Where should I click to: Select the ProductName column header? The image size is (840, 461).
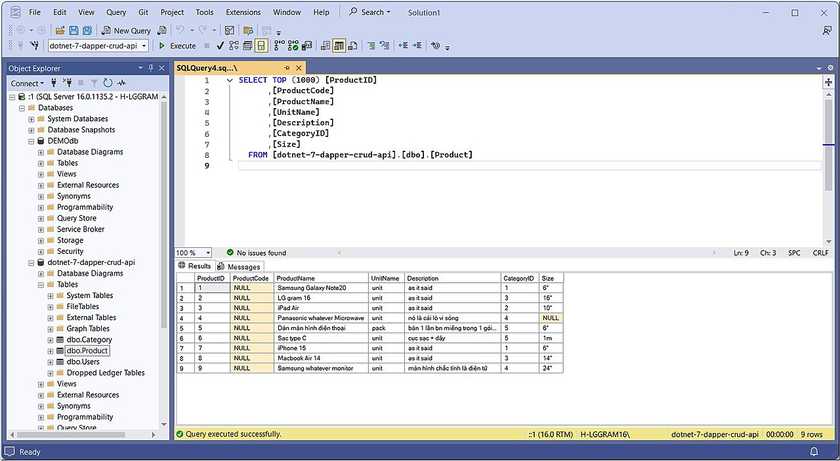[321, 278]
